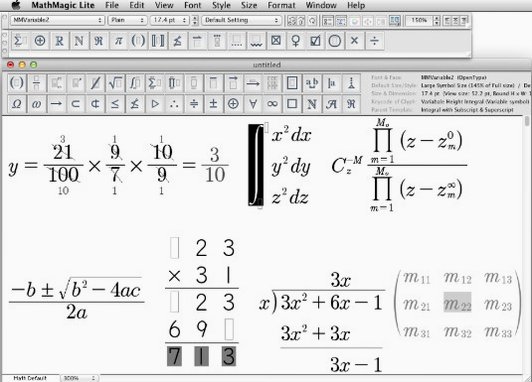Open the therefore dots symbol palette

(x=174, y=103)
